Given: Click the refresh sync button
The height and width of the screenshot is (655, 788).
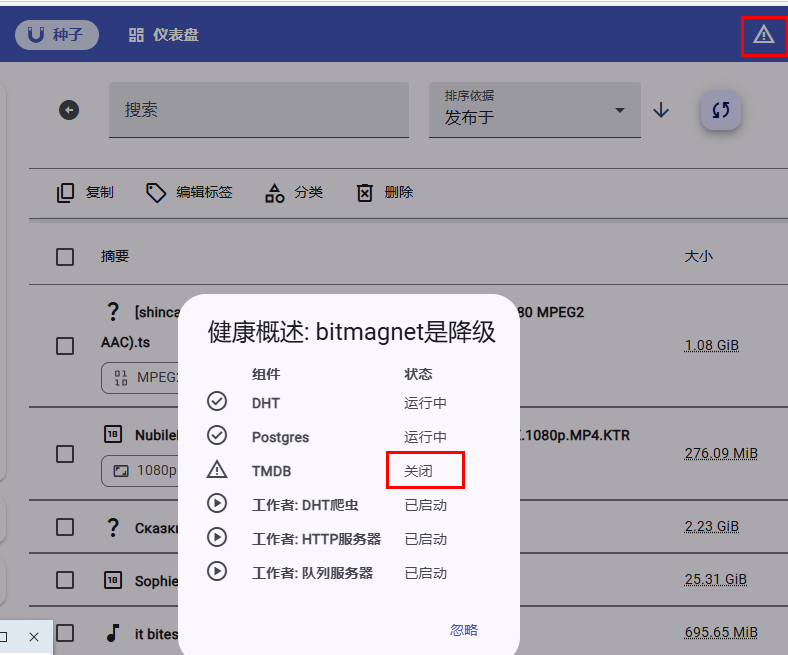Looking at the screenshot, I should pos(721,110).
